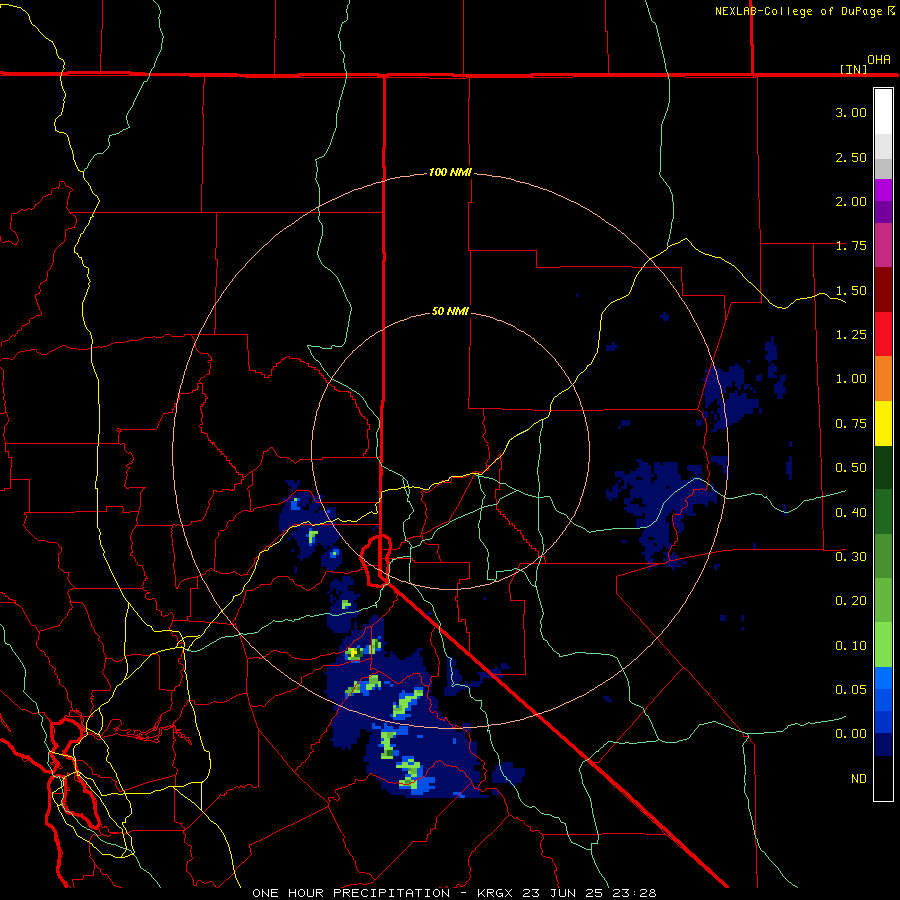Click the 0.05 legend value
Image resolution: width=900 pixels, height=900 pixels.
tap(851, 690)
